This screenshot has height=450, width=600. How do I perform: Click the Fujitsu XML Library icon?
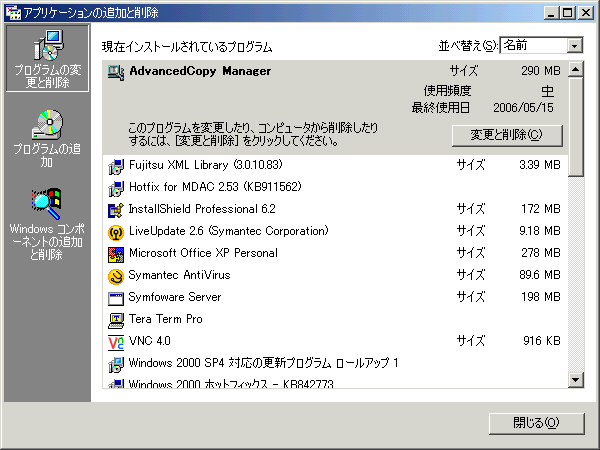pyautogui.click(x=116, y=166)
